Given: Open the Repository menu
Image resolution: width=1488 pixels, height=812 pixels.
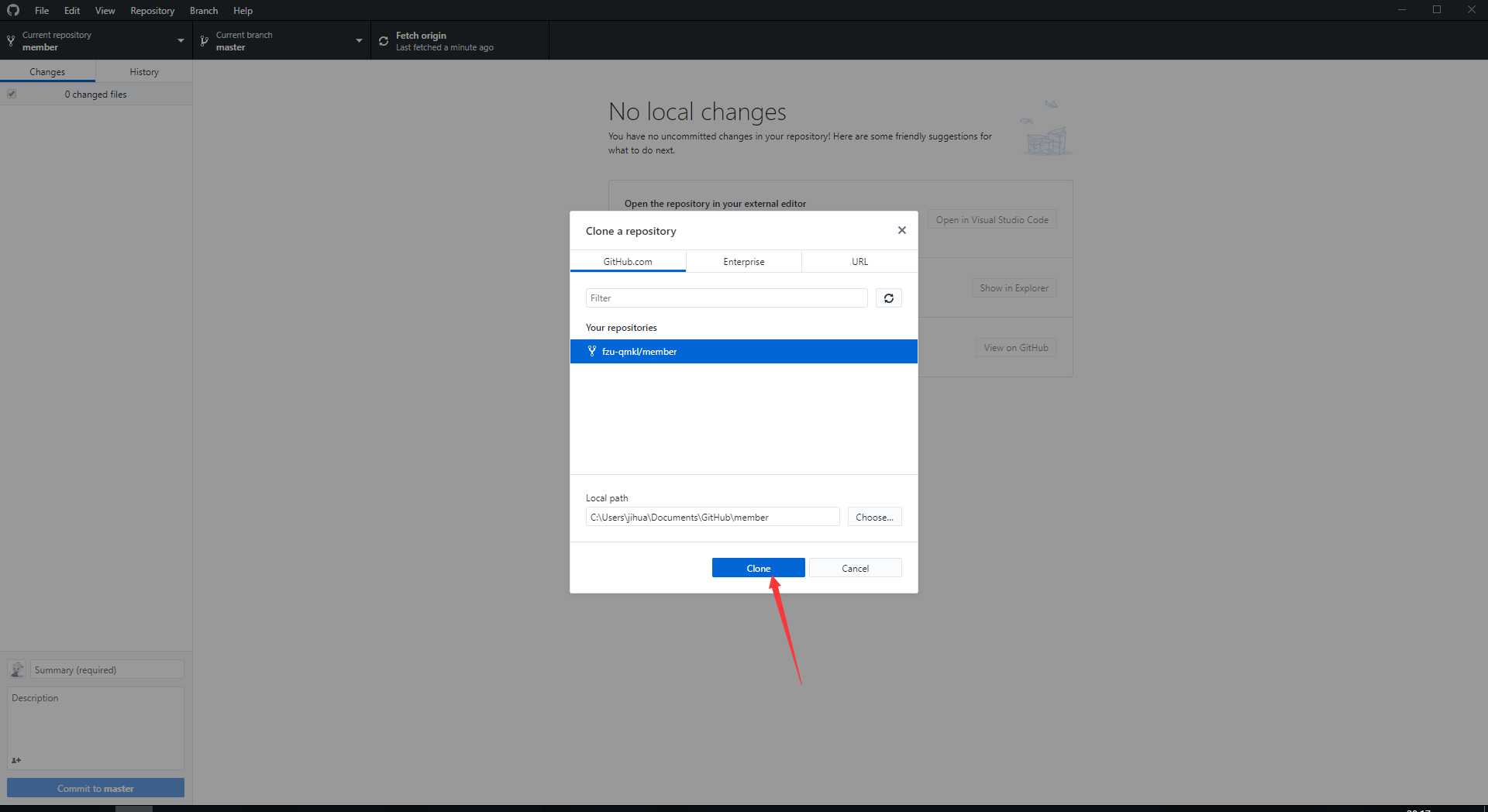Looking at the screenshot, I should [153, 10].
